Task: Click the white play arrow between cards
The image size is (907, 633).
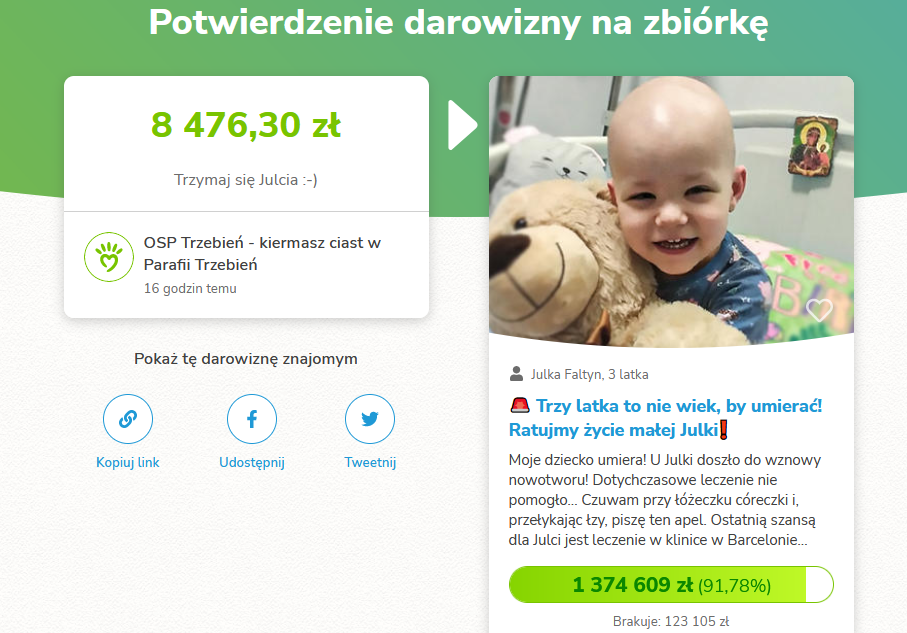Action: (x=463, y=125)
